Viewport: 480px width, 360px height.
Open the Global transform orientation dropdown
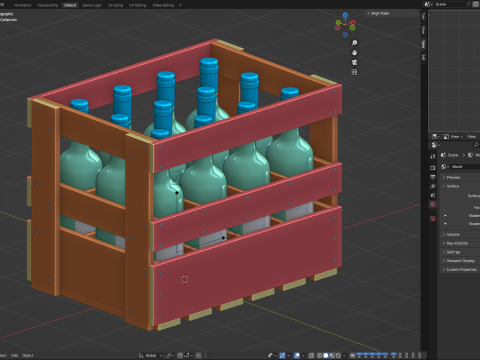151,355
